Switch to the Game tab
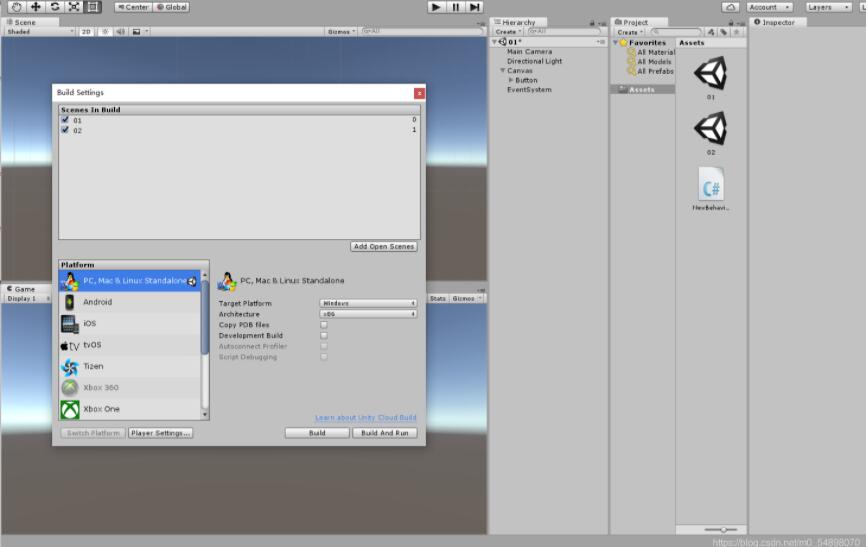This screenshot has width=868, height=547. click(x=24, y=289)
